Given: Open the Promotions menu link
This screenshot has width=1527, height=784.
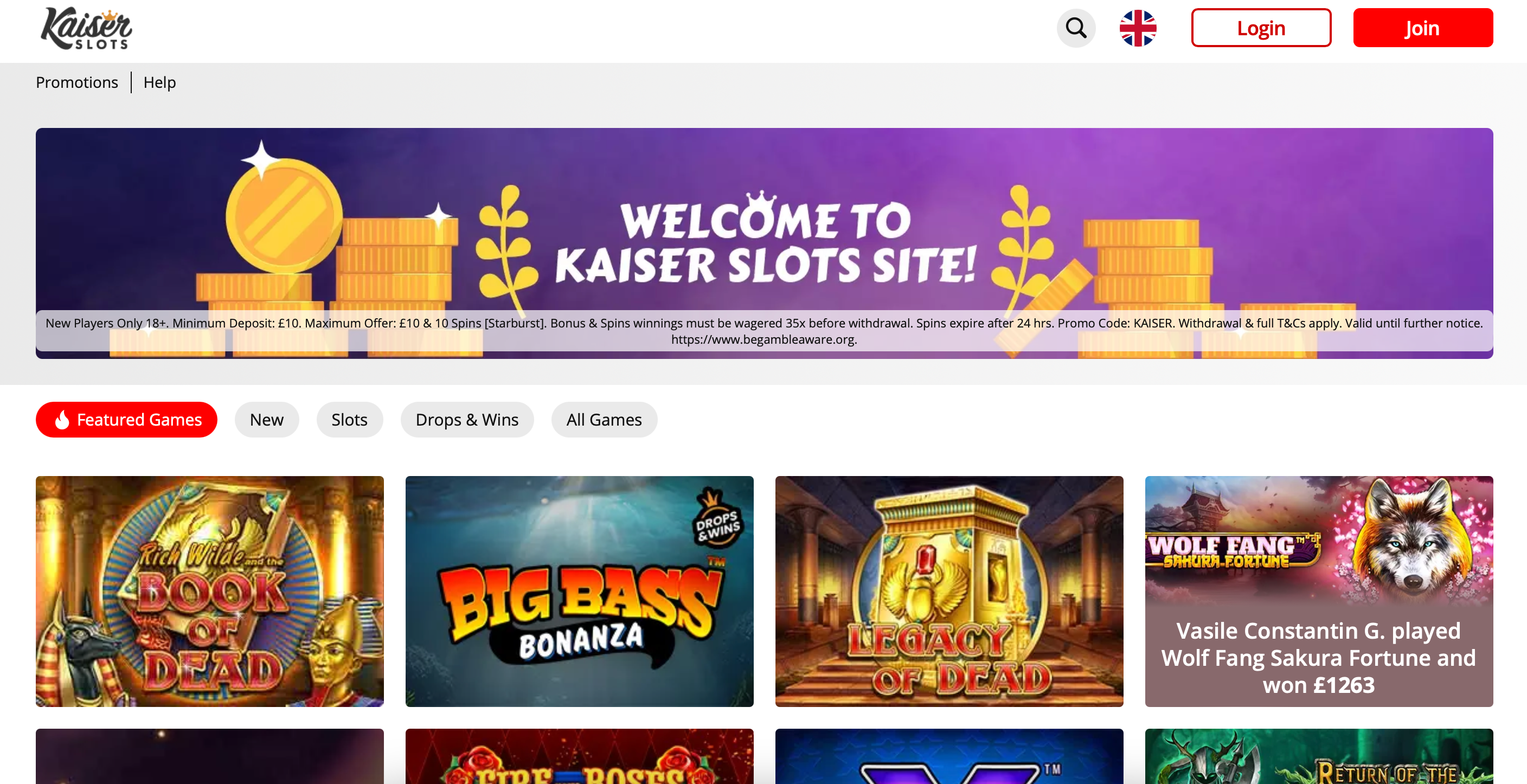Looking at the screenshot, I should (x=77, y=82).
